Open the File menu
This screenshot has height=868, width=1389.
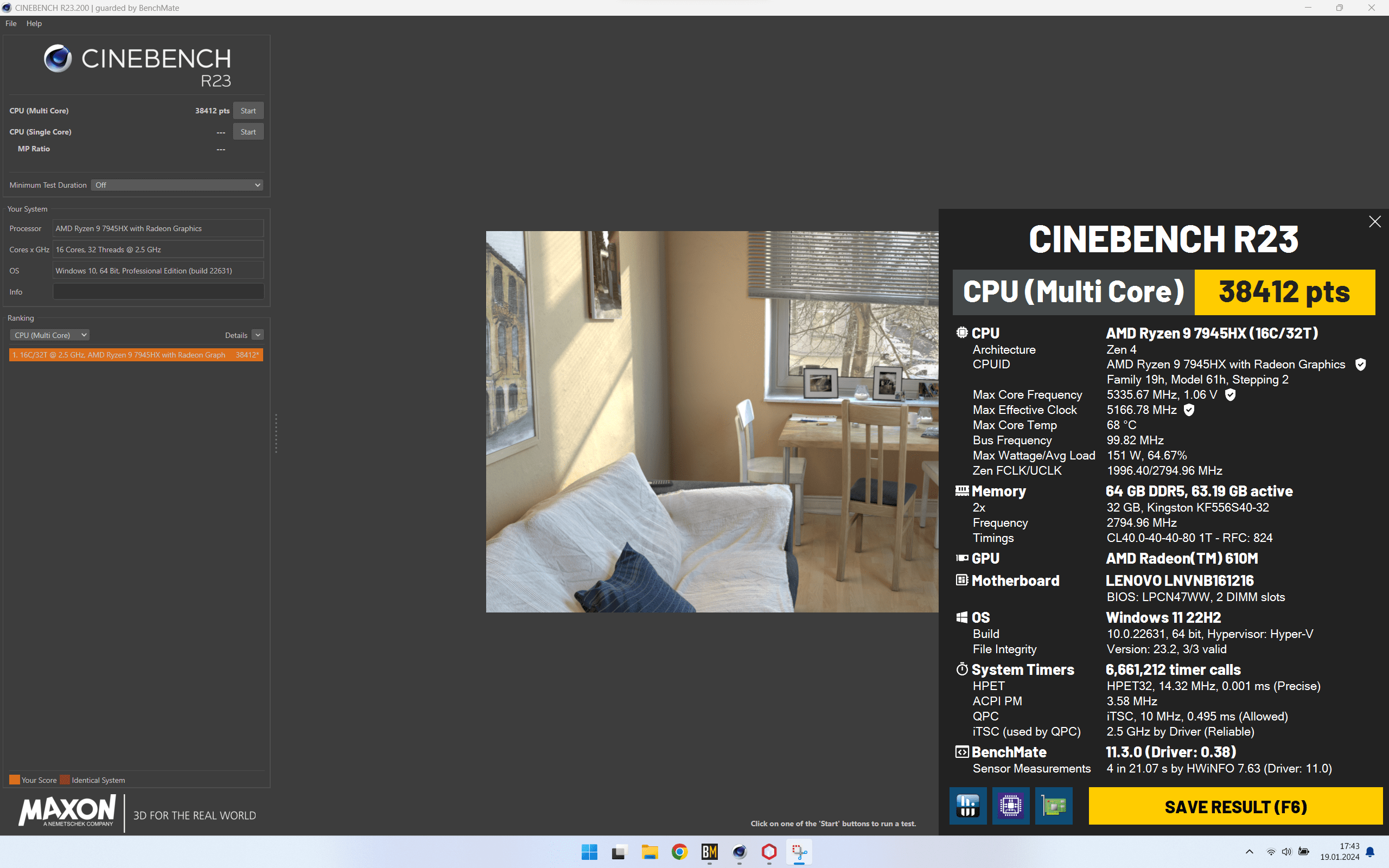click(11, 23)
